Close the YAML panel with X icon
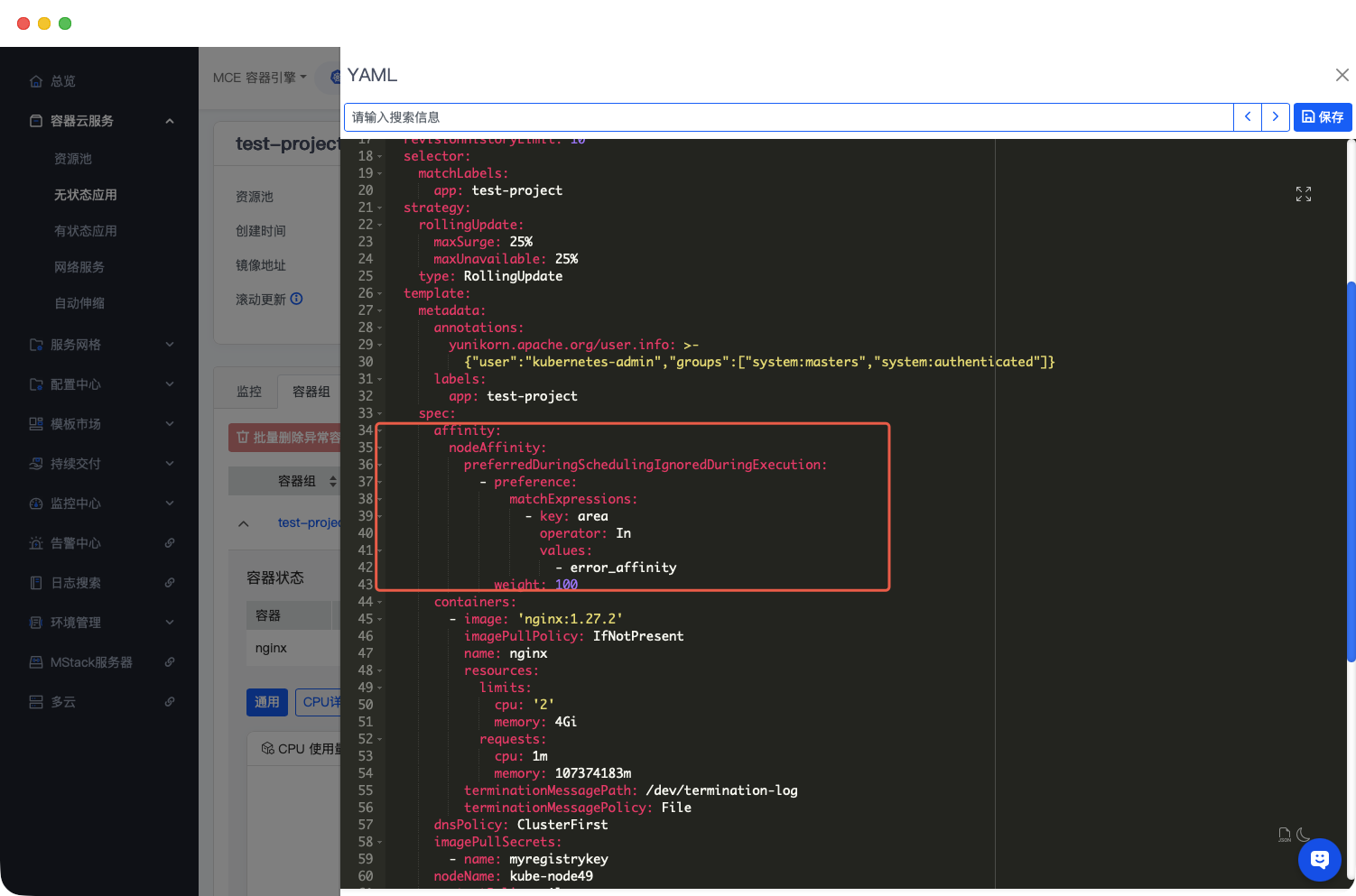Screen dimensions: 1356x896 (1342, 75)
